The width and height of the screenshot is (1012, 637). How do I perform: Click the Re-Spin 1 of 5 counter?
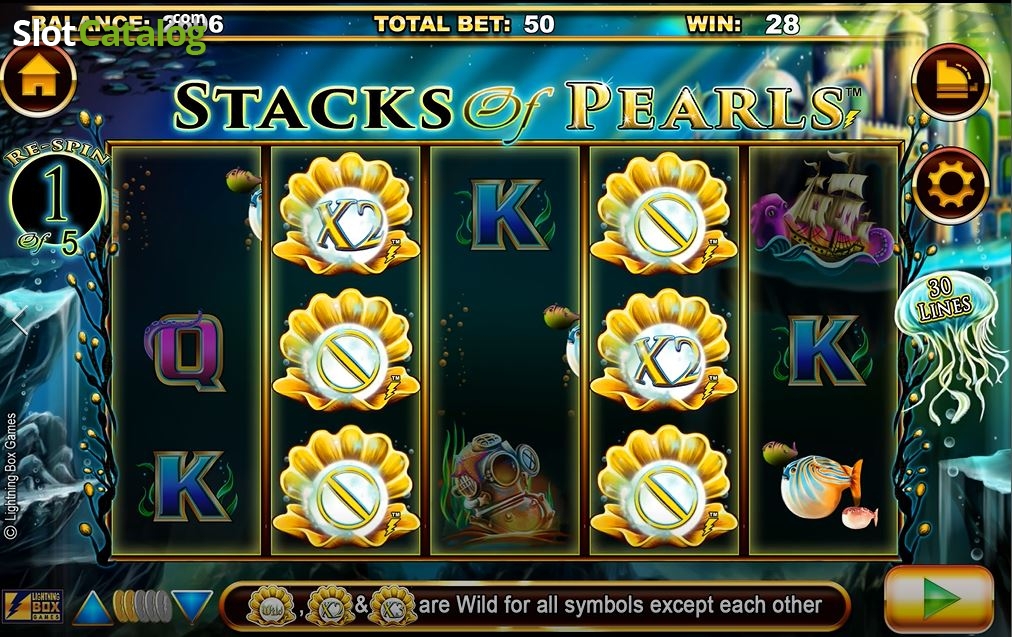(x=56, y=199)
